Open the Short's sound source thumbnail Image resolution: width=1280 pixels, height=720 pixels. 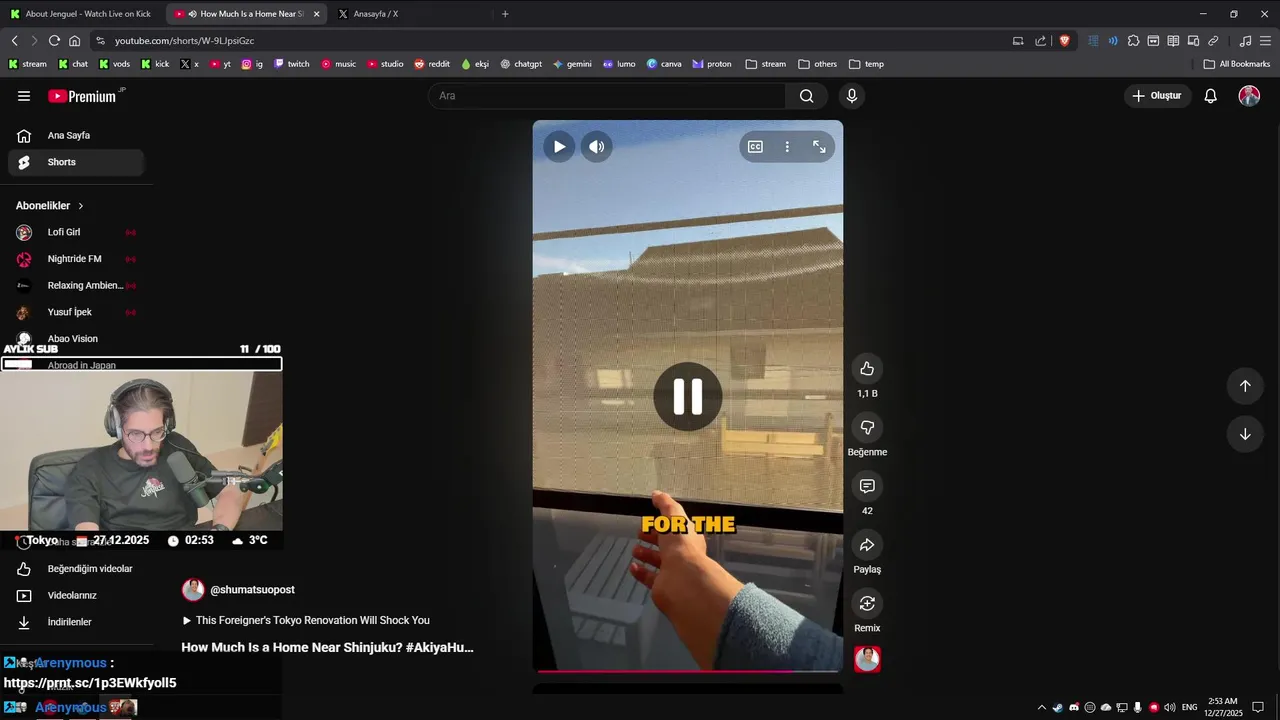tap(867, 659)
